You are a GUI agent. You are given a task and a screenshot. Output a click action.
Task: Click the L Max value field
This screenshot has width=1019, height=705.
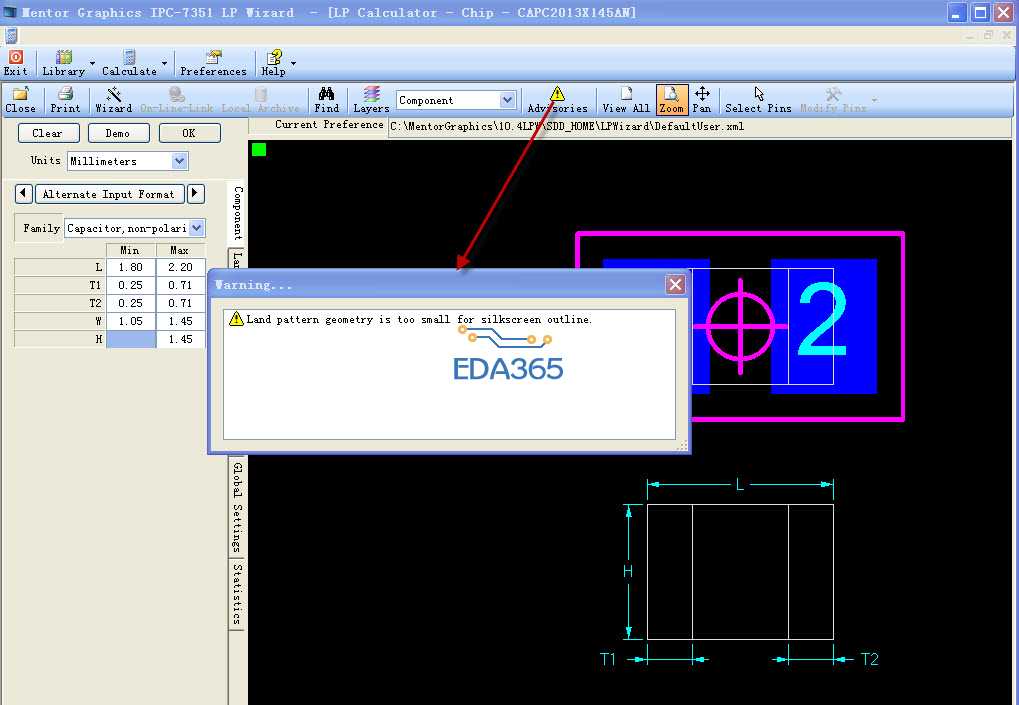[181, 267]
